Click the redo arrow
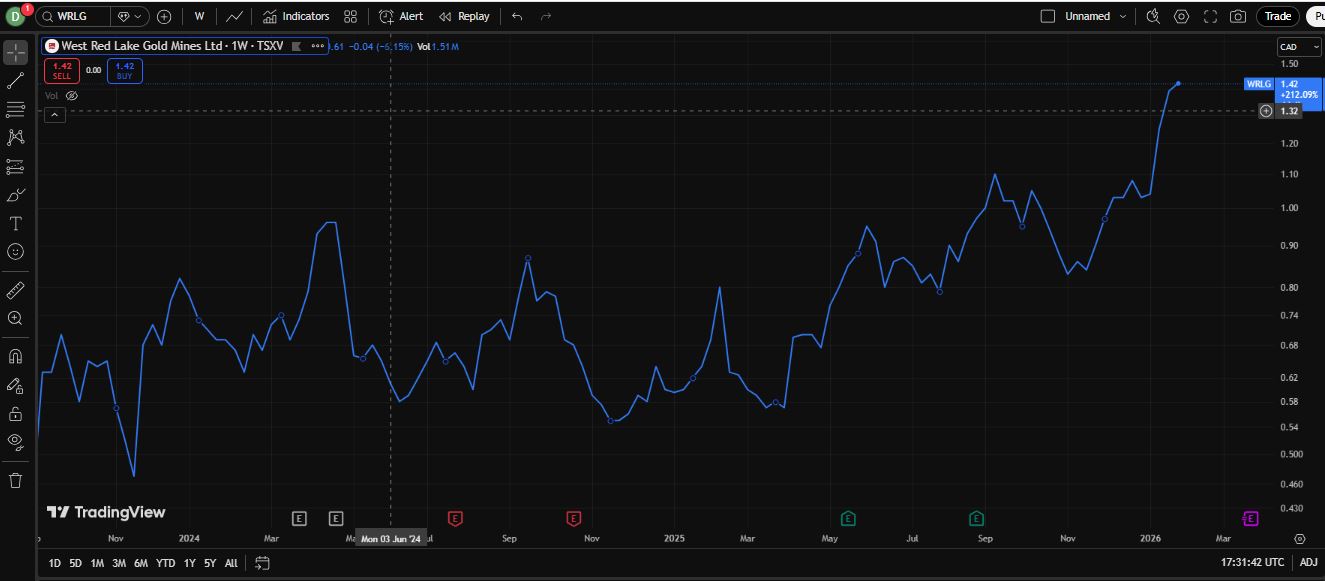This screenshot has width=1325, height=581. pyautogui.click(x=546, y=16)
